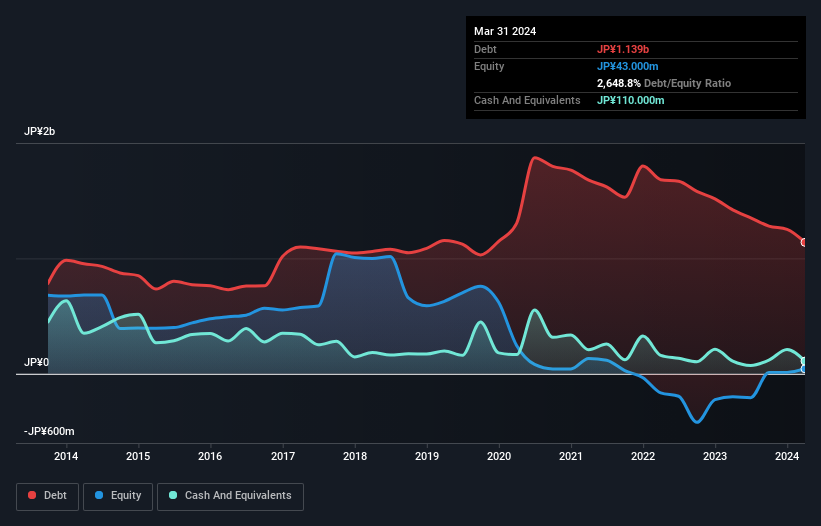
Task: Click the 2019 x-axis label
Action: [x=427, y=456]
